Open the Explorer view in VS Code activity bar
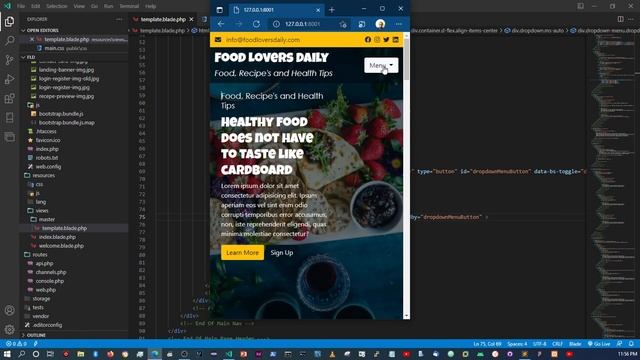 [x=9, y=21]
